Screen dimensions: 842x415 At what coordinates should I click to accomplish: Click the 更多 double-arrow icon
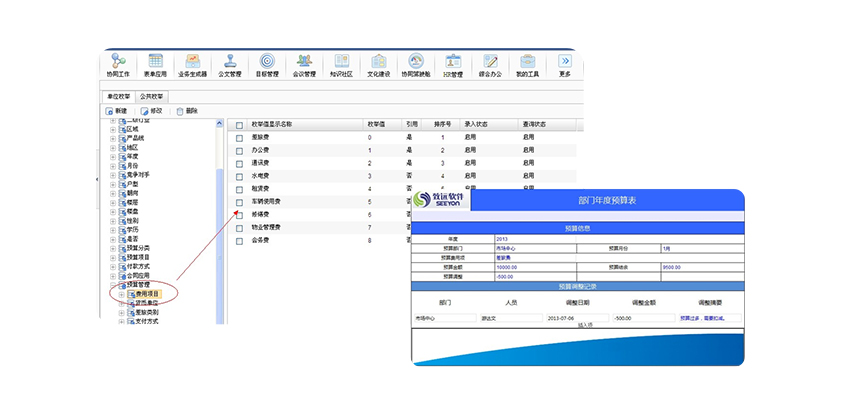point(564,61)
